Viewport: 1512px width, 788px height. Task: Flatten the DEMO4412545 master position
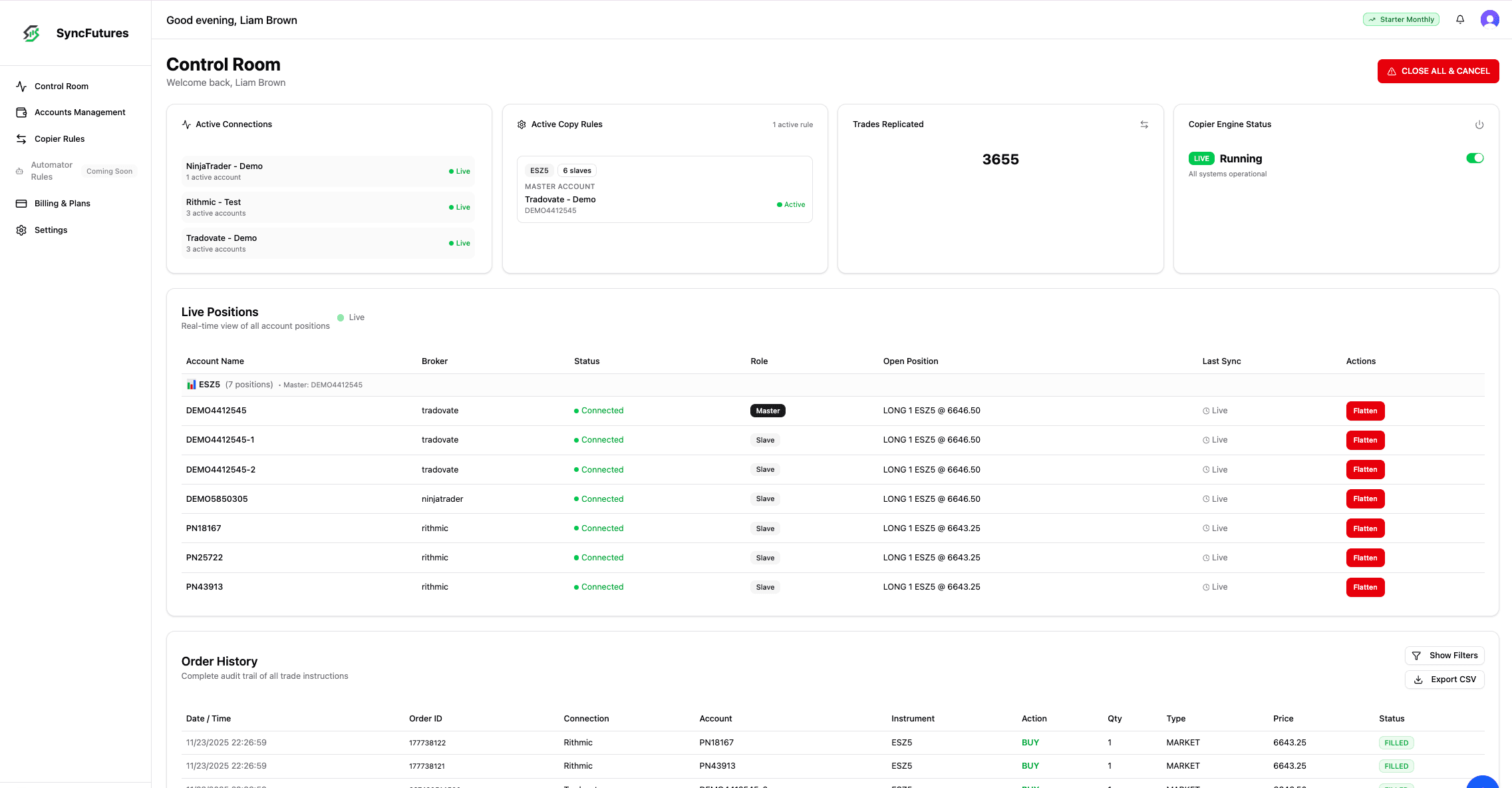point(1365,411)
